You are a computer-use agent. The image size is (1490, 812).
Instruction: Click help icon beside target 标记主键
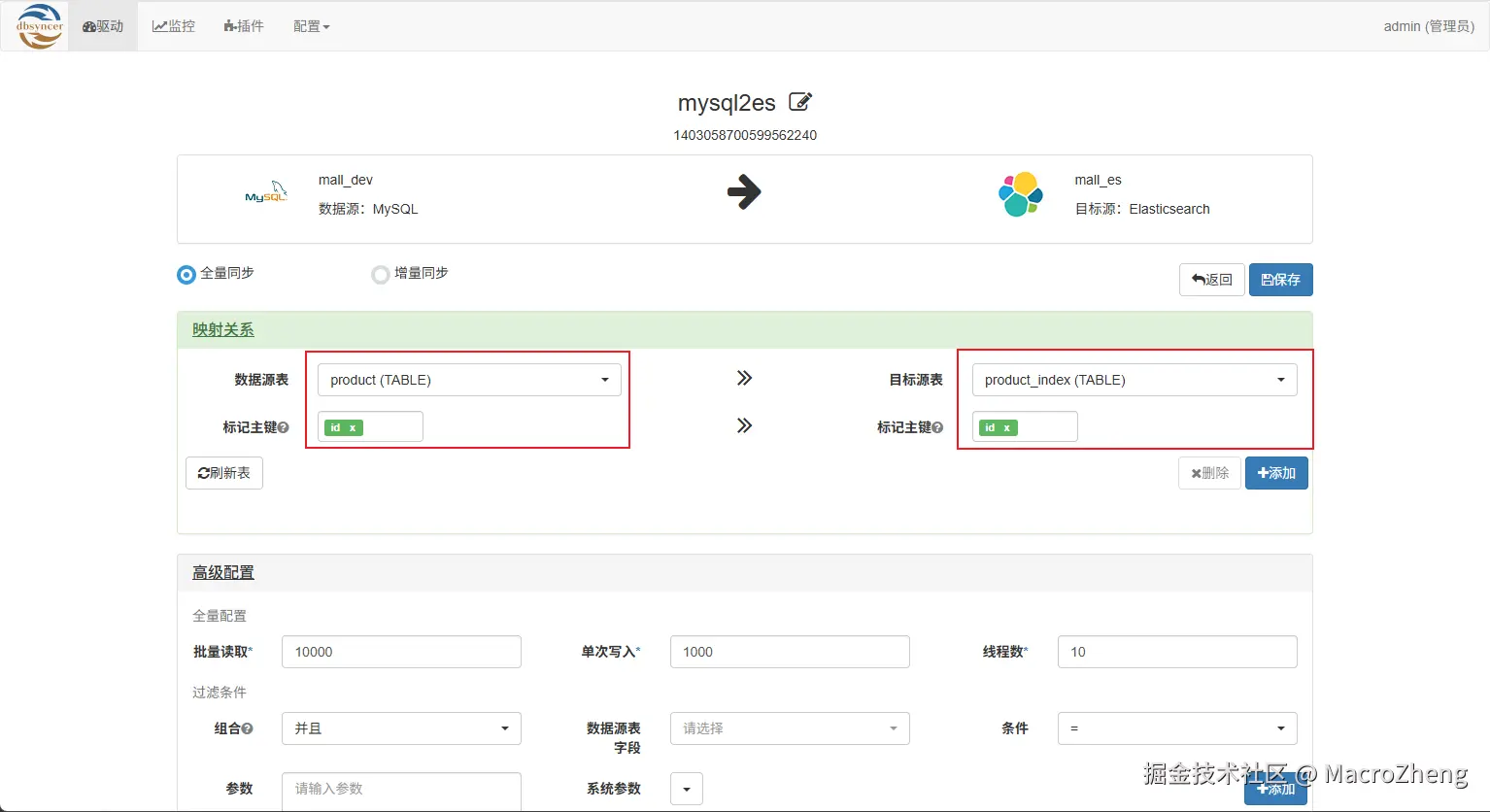click(x=937, y=427)
